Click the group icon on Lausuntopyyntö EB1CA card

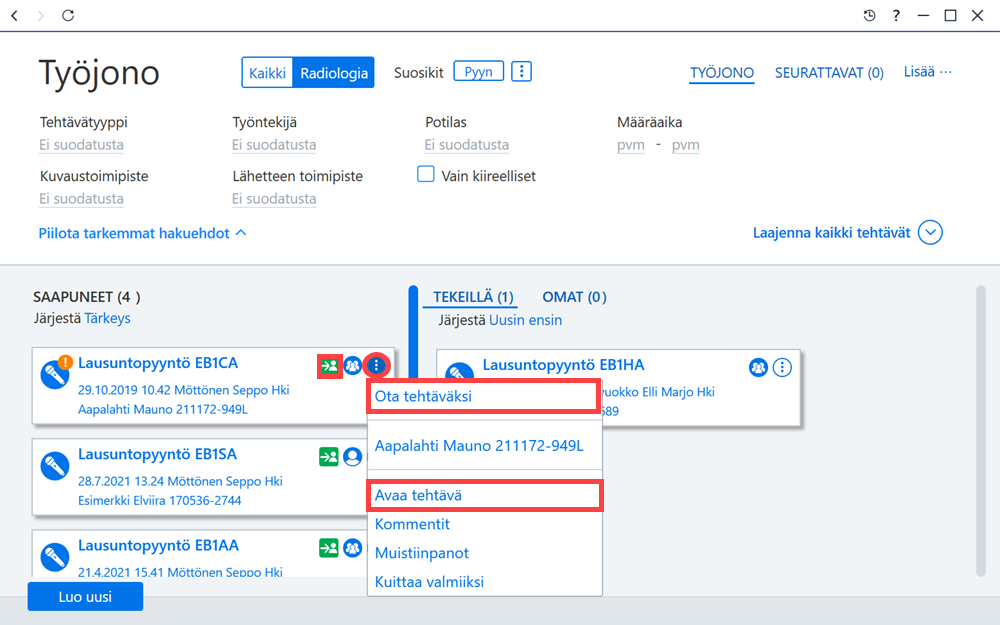click(353, 366)
